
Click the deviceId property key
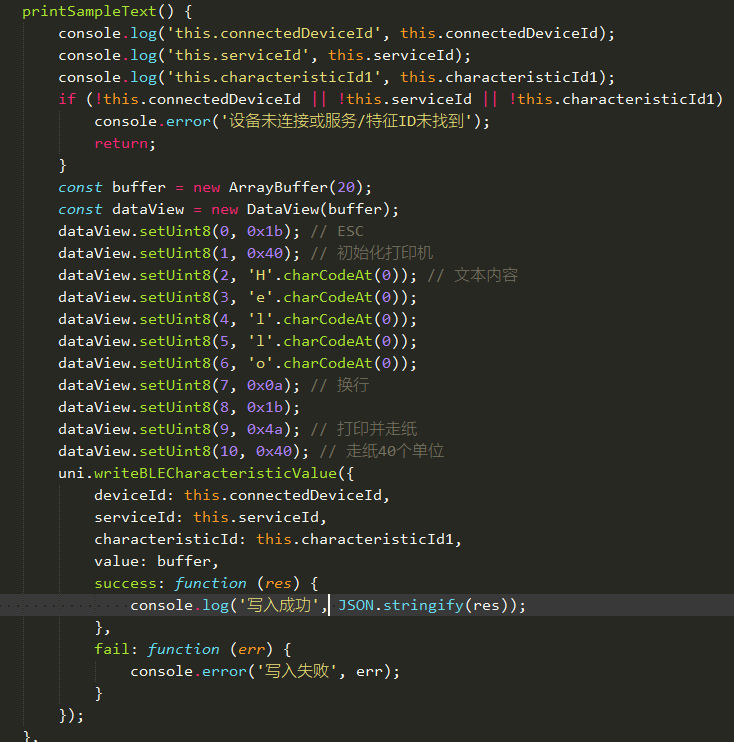tap(130, 495)
